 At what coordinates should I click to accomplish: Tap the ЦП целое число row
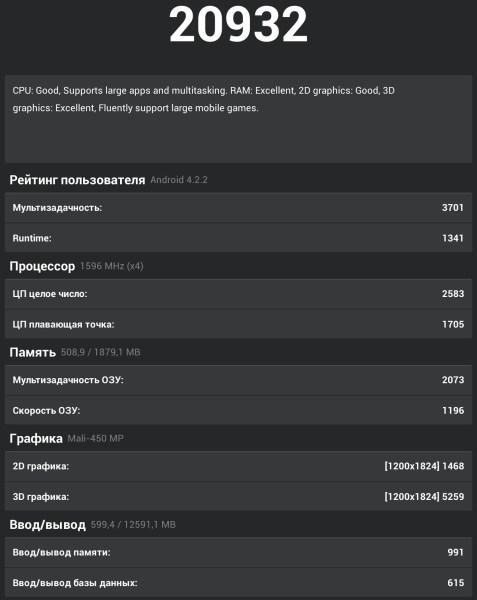[238, 293]
